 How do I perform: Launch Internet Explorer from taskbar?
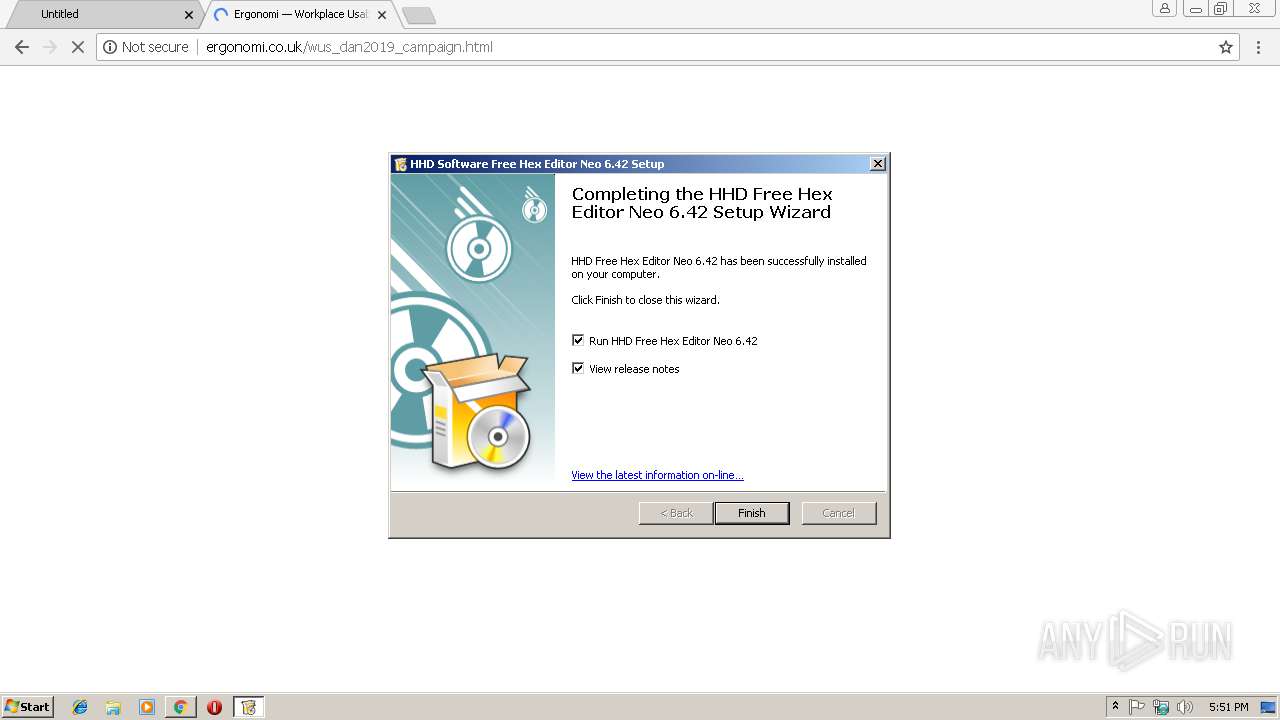[x=80, y=707]
